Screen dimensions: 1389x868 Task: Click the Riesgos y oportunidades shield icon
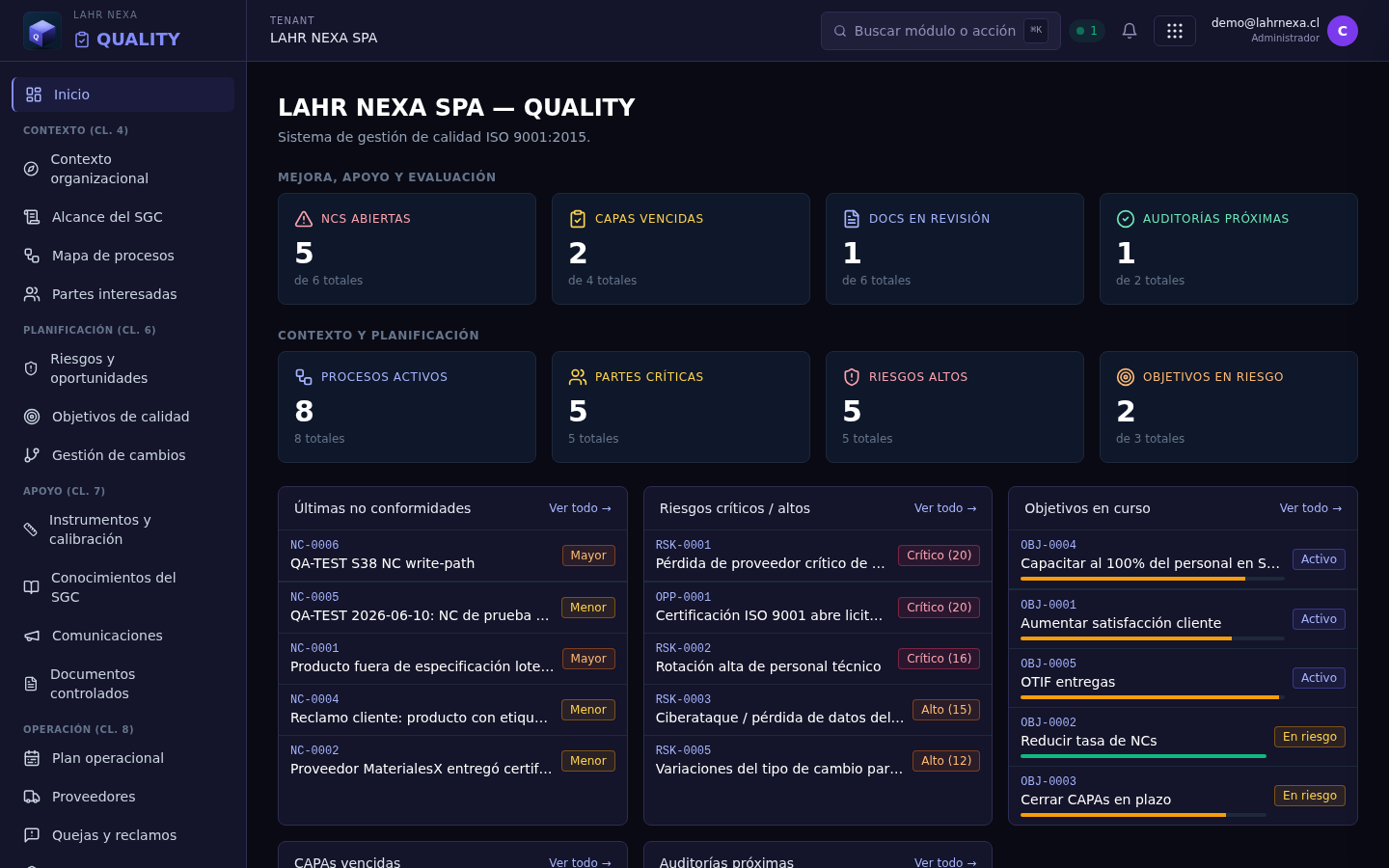(31, 368)
